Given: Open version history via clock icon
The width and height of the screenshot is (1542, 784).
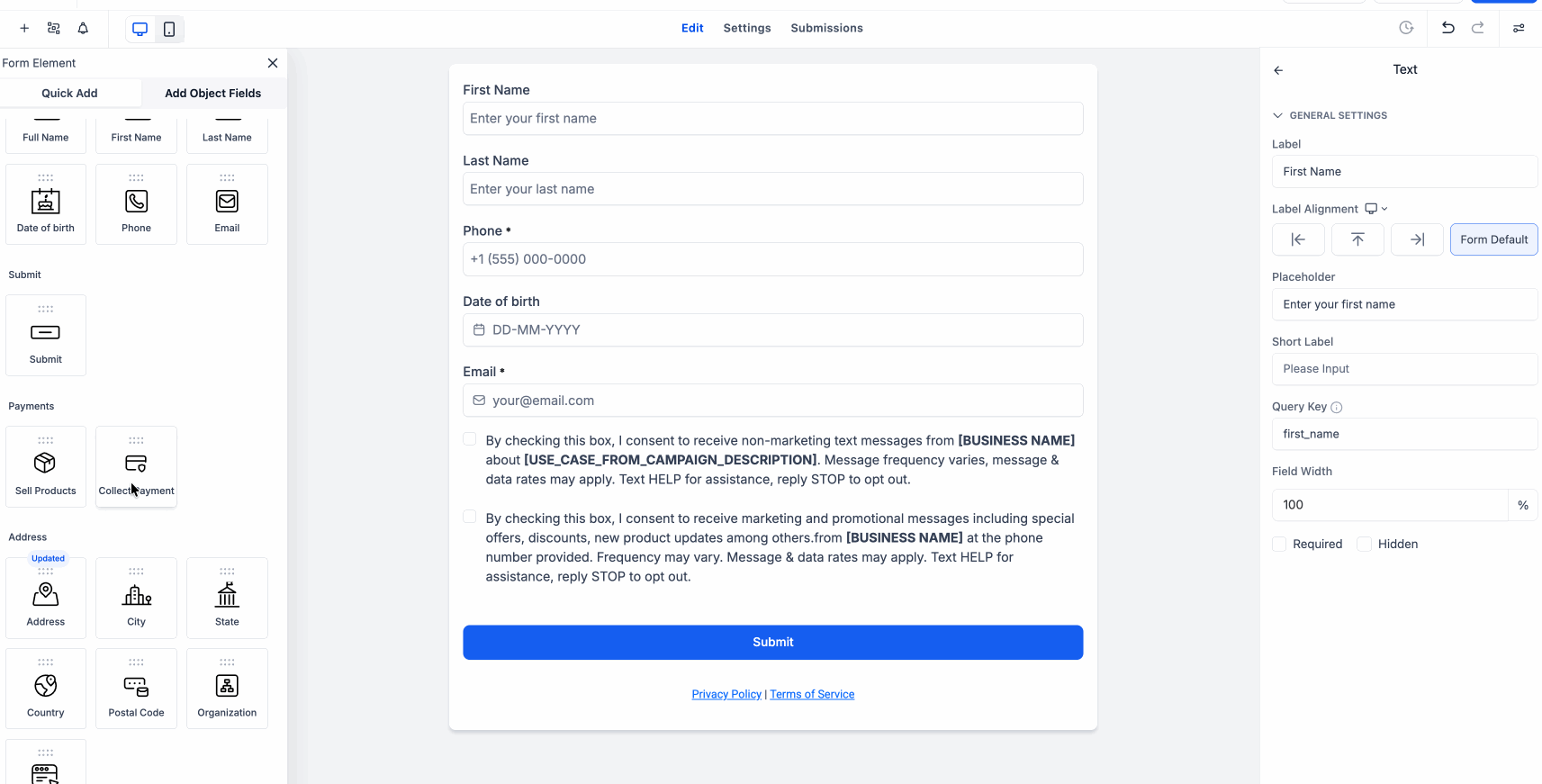Looking at the screenshot, I should click(1406, 28).
